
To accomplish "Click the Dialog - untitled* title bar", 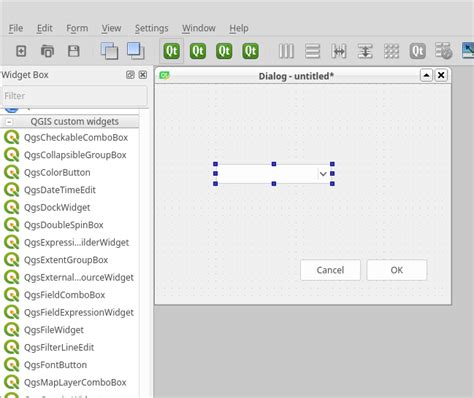I will pos(296,76).
